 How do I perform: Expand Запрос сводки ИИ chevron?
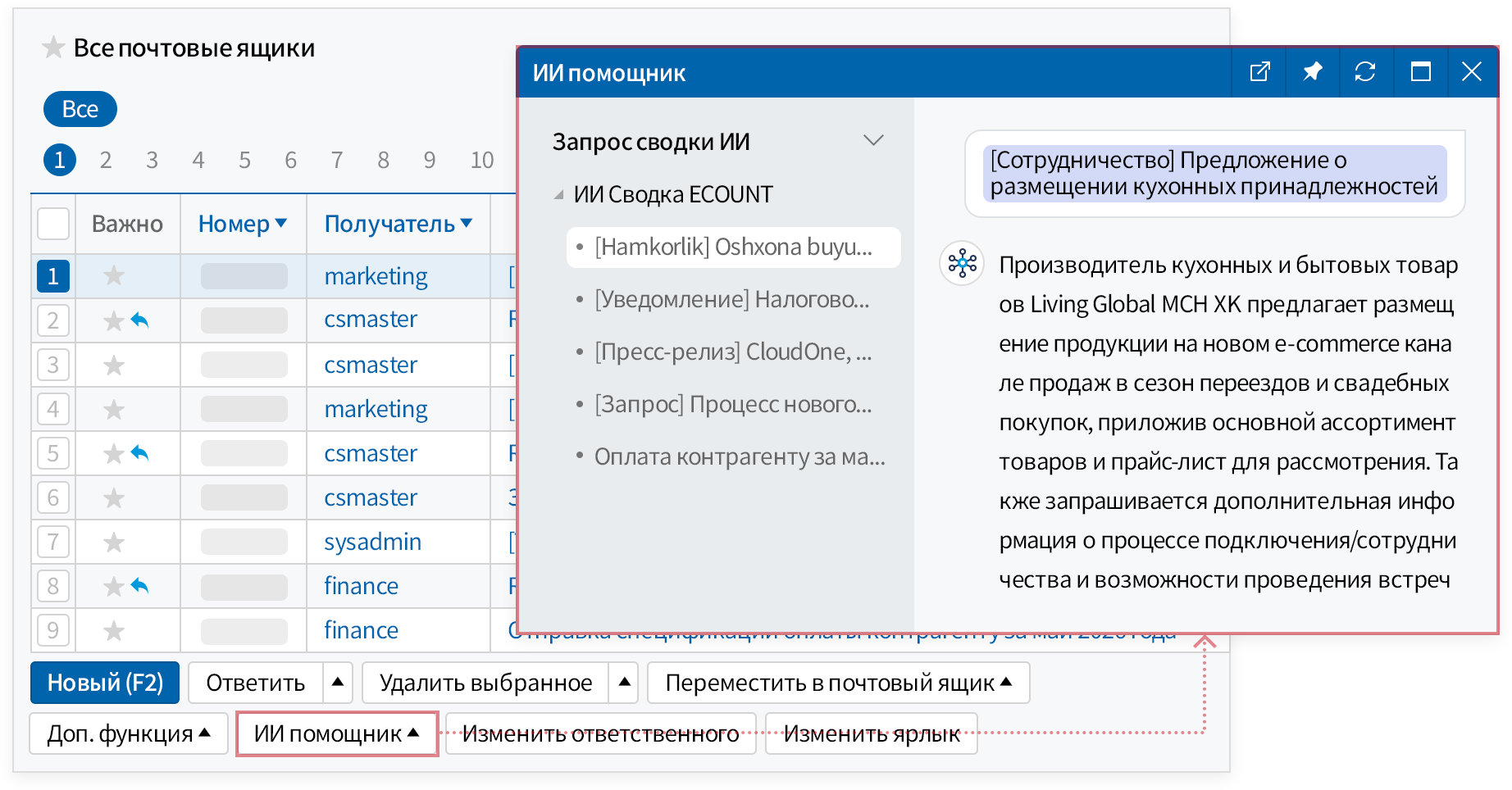pyautogui.click(x=874, y=141)
